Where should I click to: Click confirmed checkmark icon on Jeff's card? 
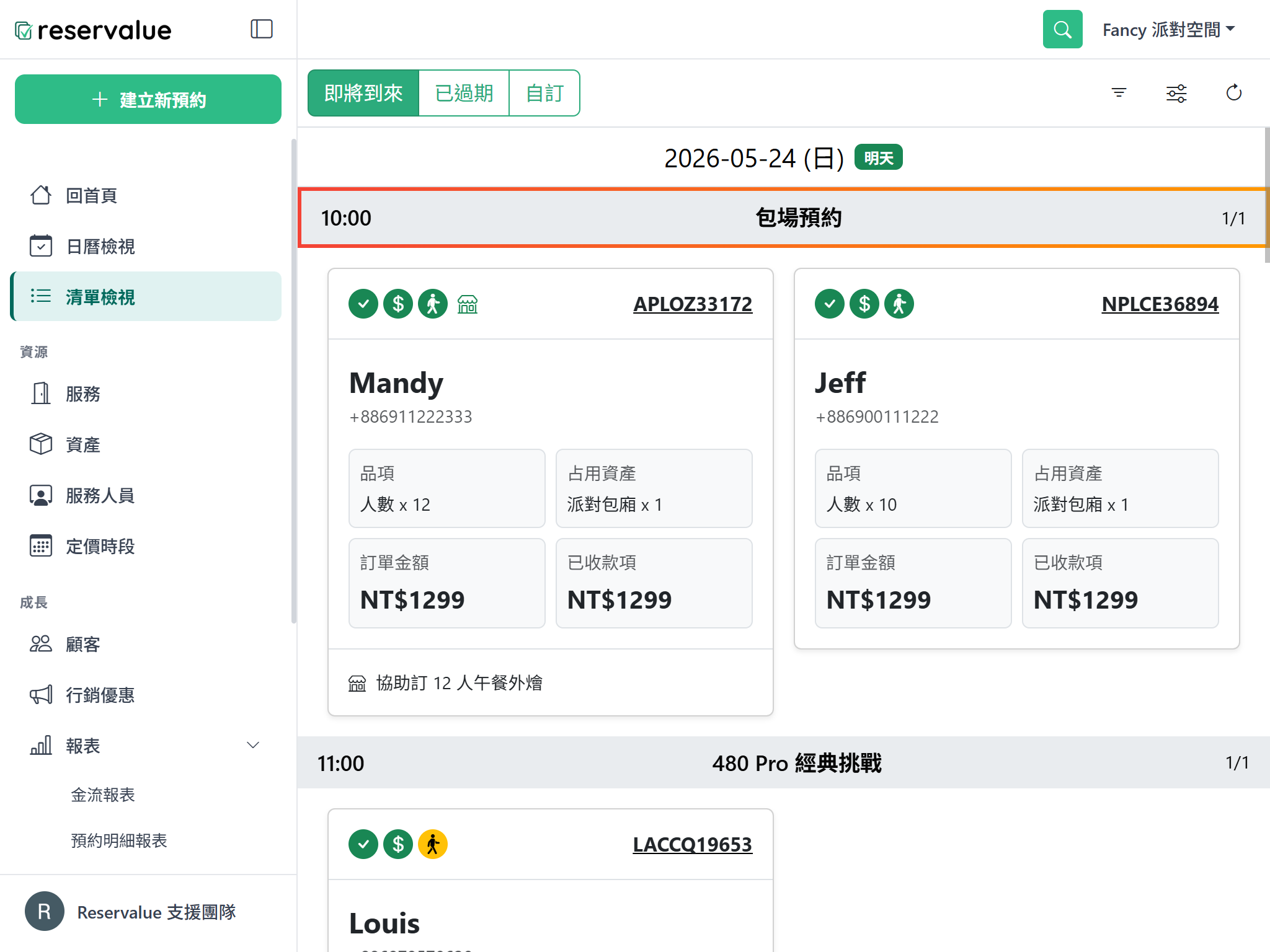(x=830, y=304)
